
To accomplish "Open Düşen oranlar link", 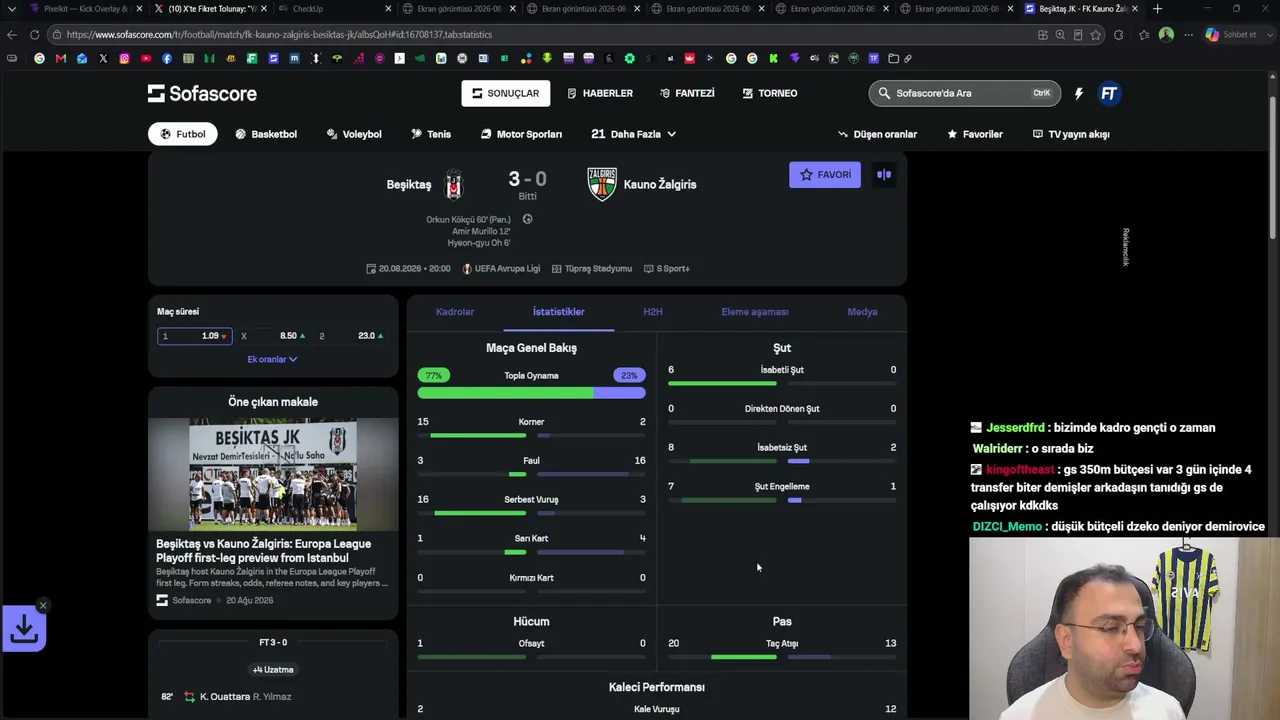I will pyautogui.click(x=877, y=134).
